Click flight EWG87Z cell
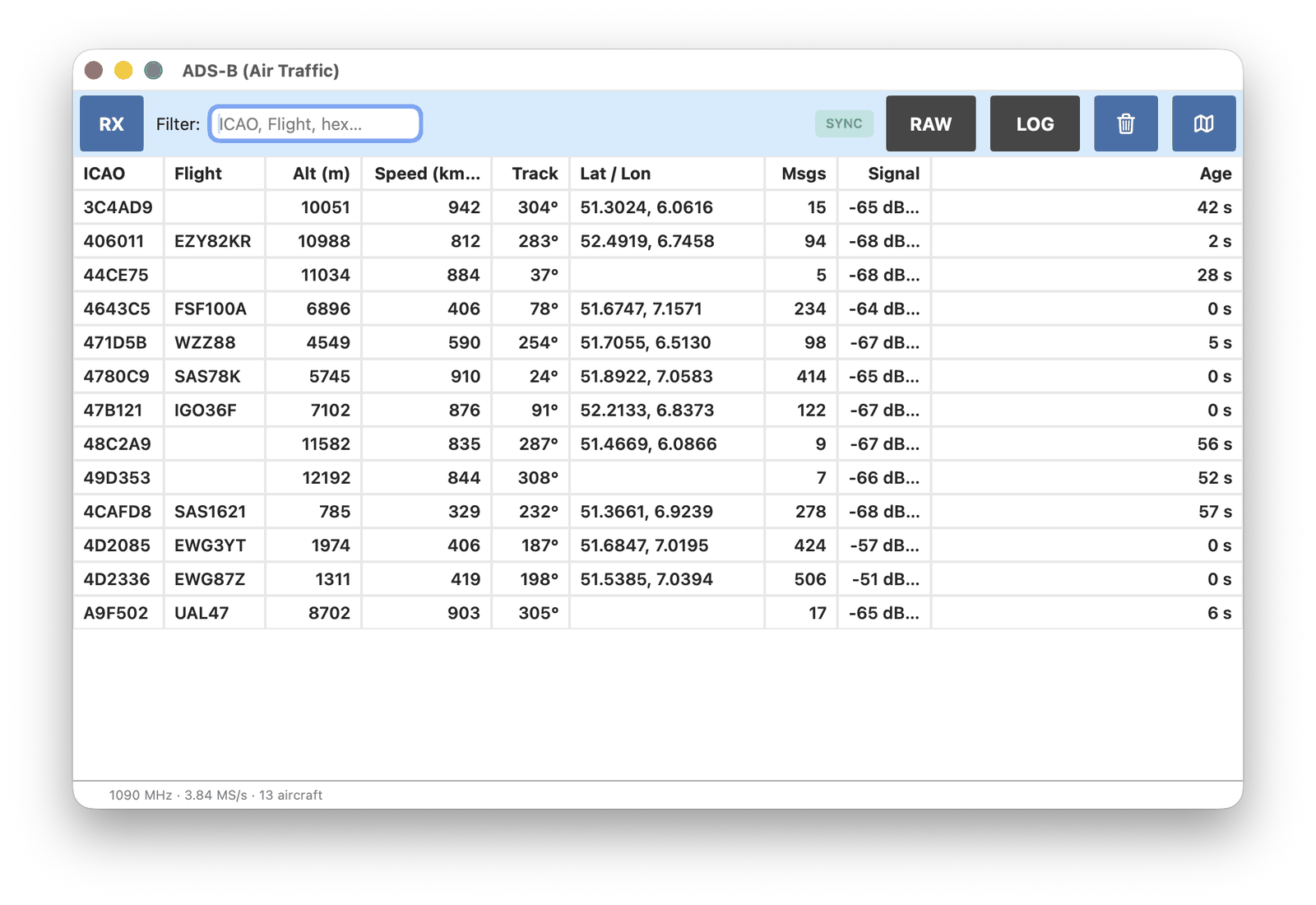Viewport: 1316px width, 905px height. click(x=215, y=578)
